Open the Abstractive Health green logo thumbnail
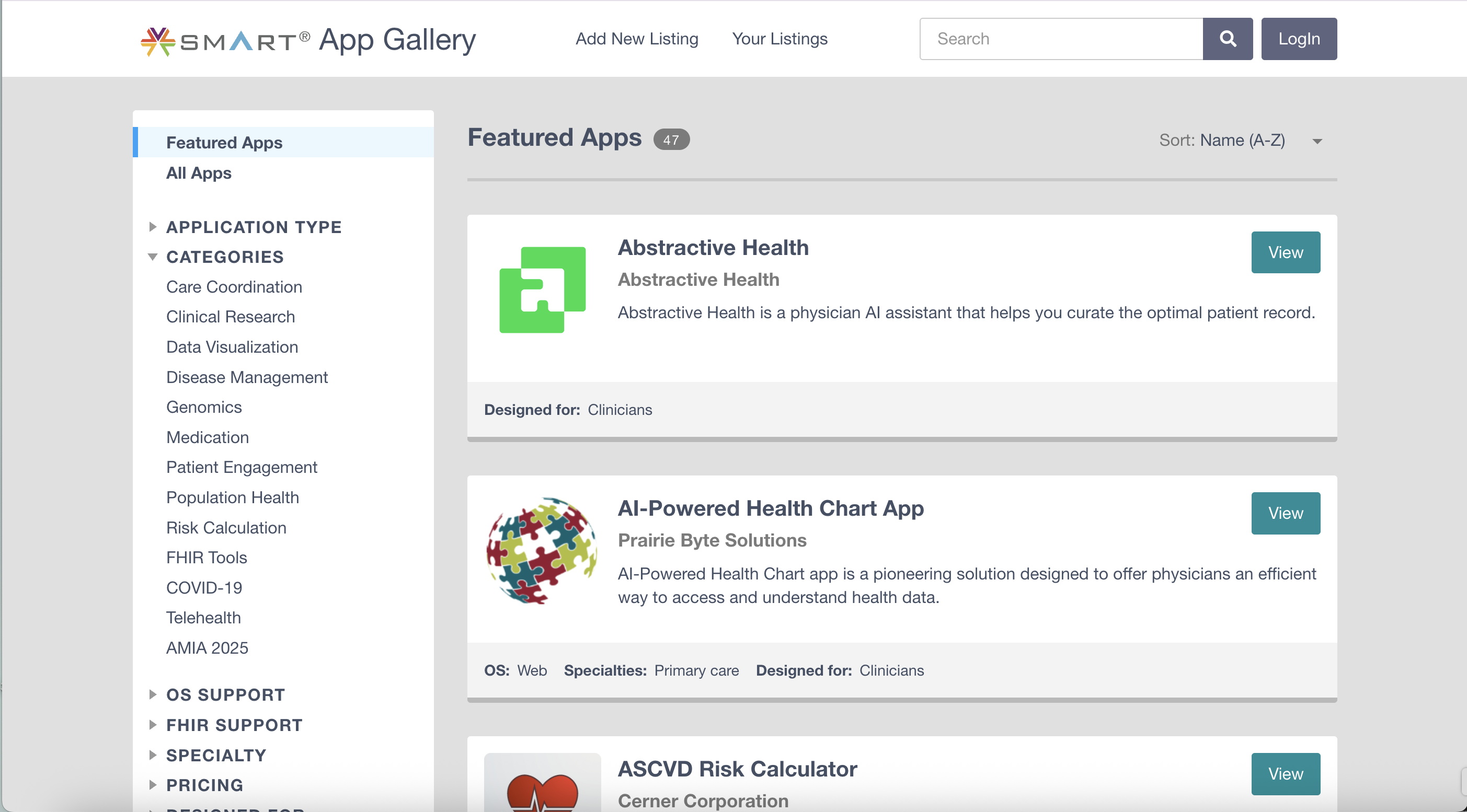The image size is (1467, 812). point(542,289)
